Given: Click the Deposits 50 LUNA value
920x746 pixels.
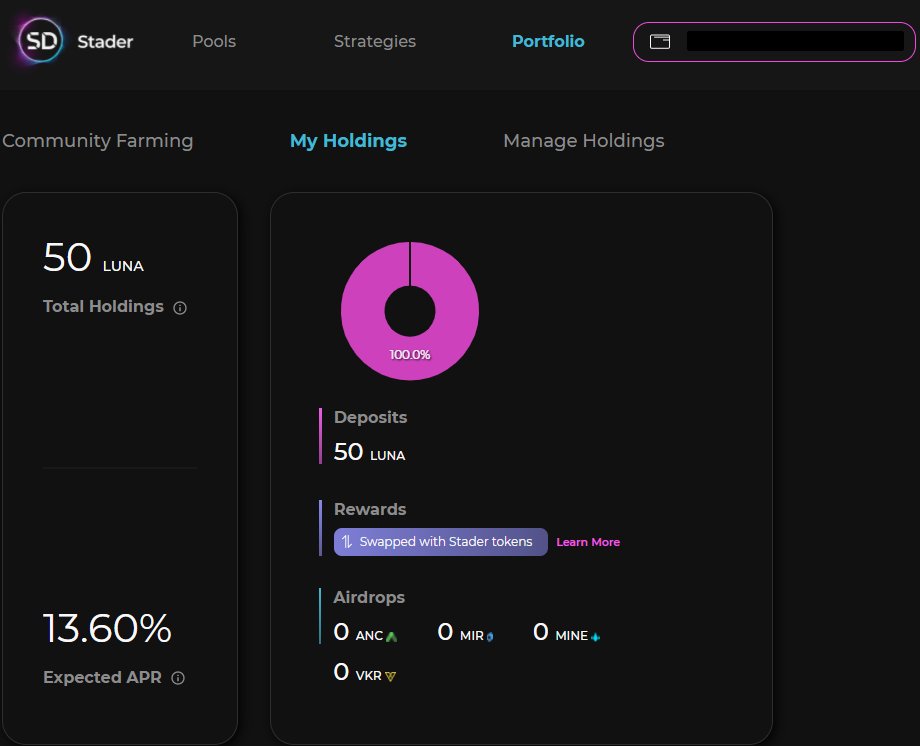Looking at the screenshot, I should point(370,452).
